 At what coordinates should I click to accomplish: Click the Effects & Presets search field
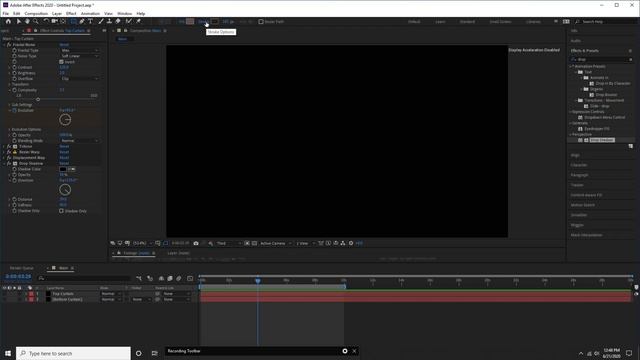tap(602, 60)
